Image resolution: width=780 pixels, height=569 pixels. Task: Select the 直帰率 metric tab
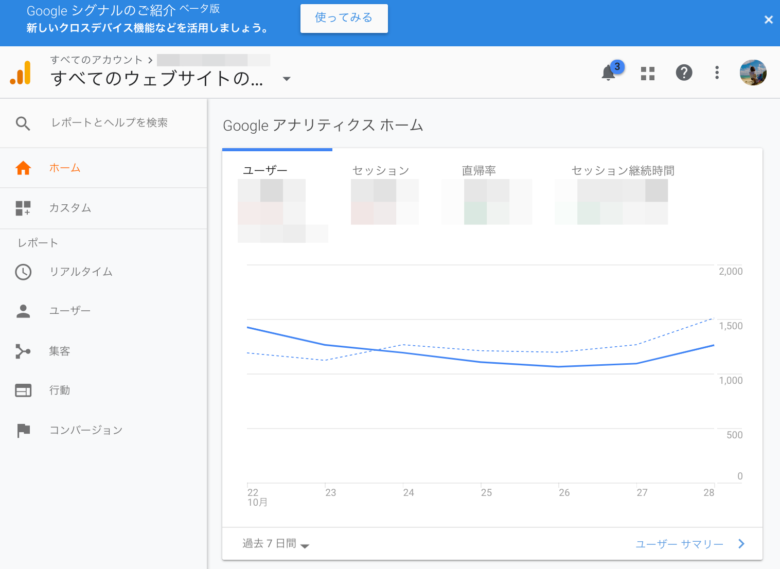coord(479,171)
